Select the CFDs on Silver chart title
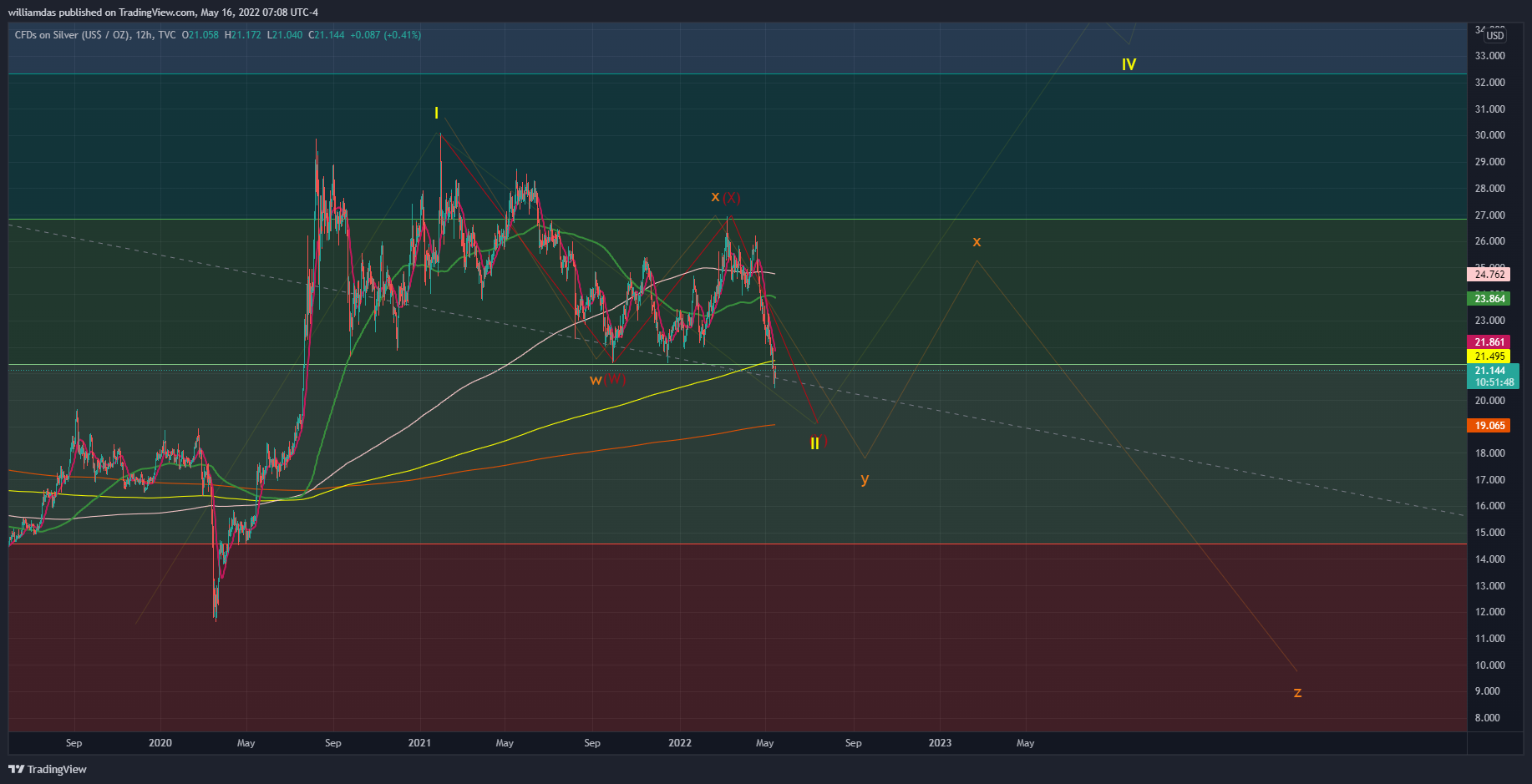Screen dimensions: 1532x784 (95, 35)
